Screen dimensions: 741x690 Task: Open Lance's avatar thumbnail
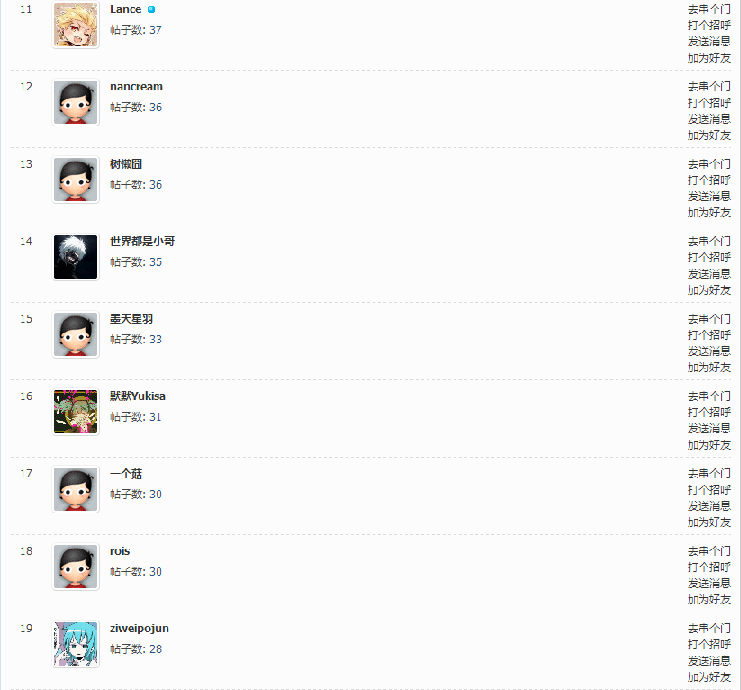coord(76,25)
